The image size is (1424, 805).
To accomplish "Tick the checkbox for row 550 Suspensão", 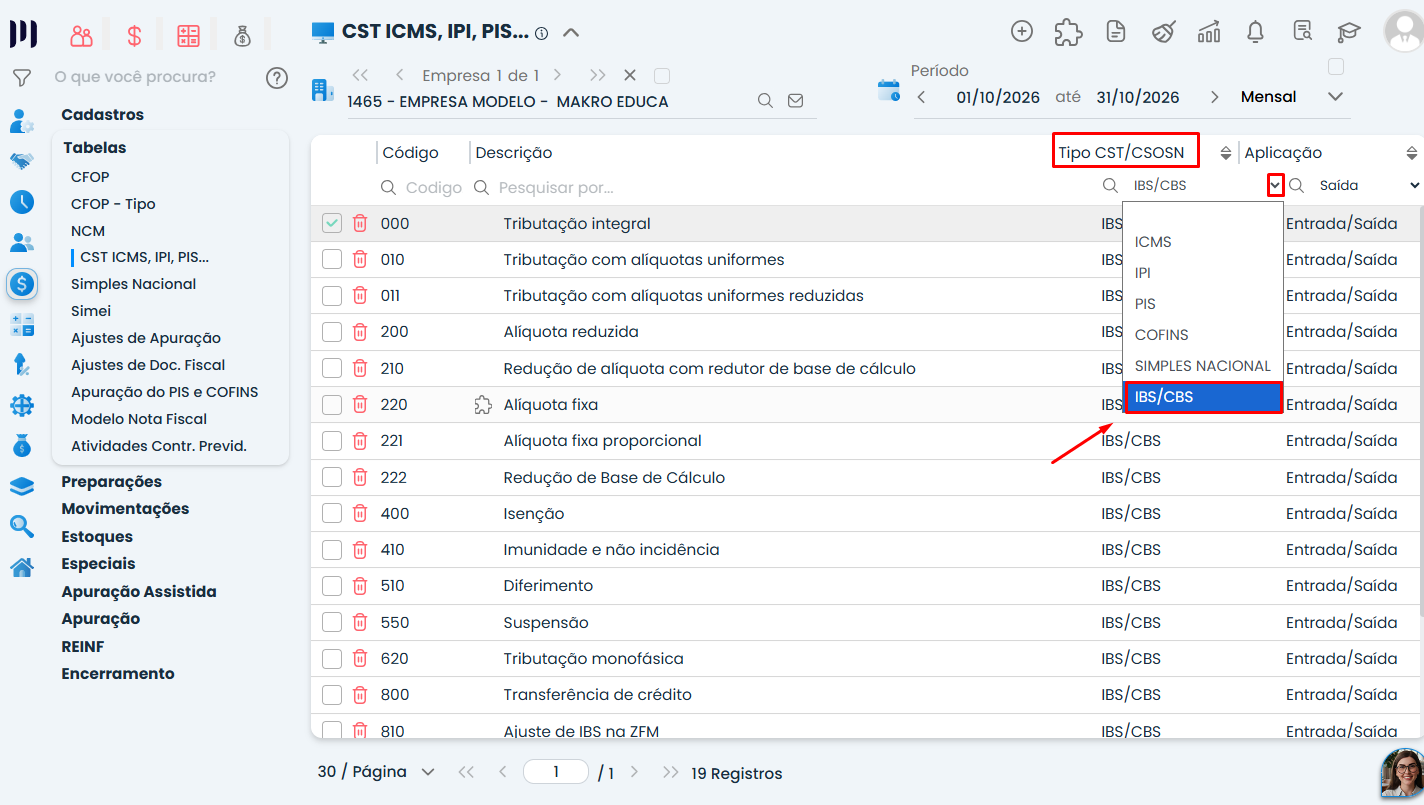I will (x=332, y=622).
